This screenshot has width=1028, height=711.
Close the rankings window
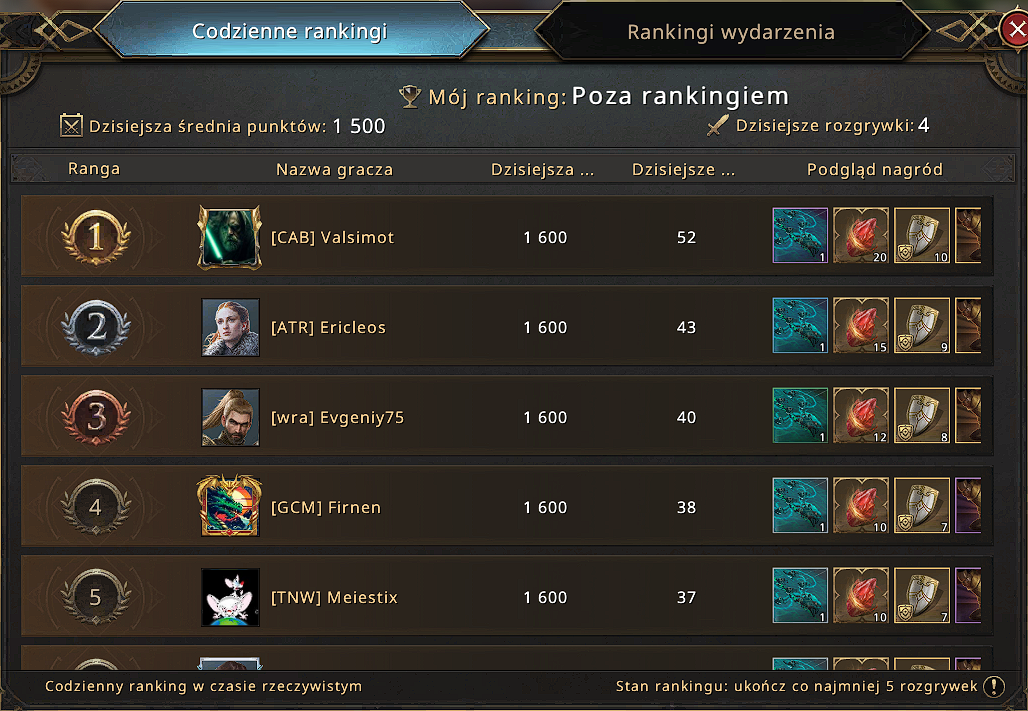pos(1015,30)
